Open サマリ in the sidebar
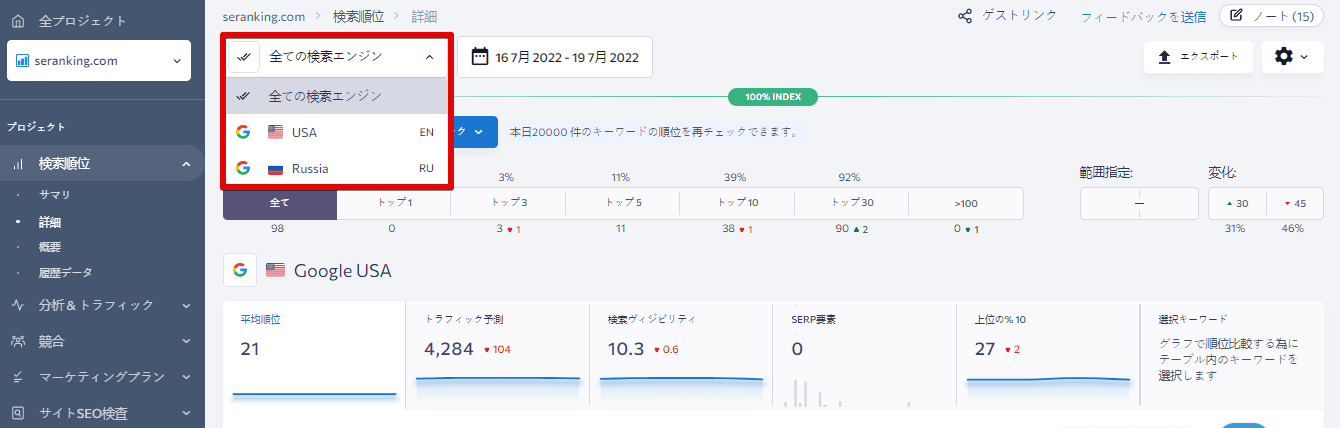Screen dimensions: 1340x428 54,194
